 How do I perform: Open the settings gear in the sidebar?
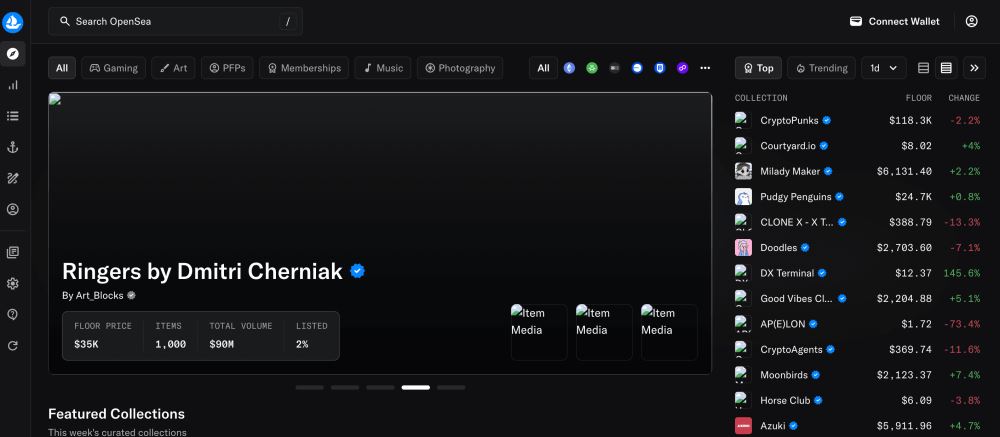(13, 283)
